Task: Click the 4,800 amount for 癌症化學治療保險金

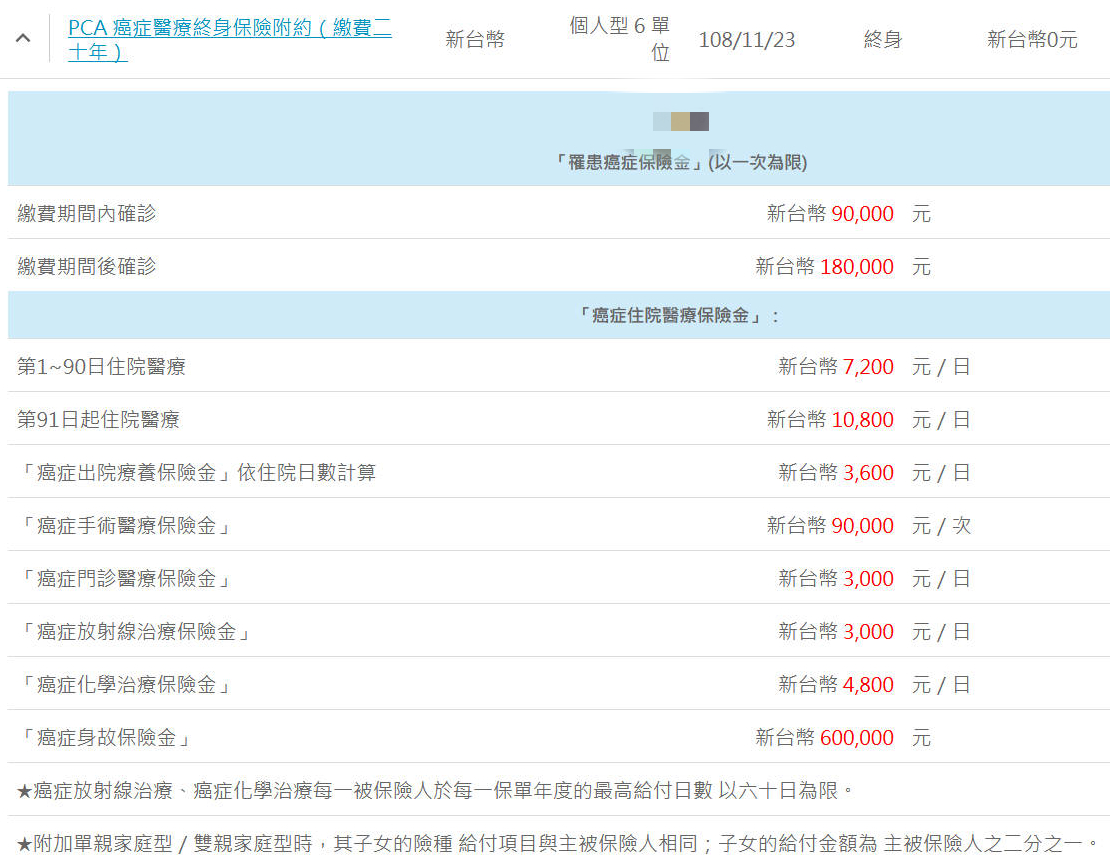Action: coord(868,685)
